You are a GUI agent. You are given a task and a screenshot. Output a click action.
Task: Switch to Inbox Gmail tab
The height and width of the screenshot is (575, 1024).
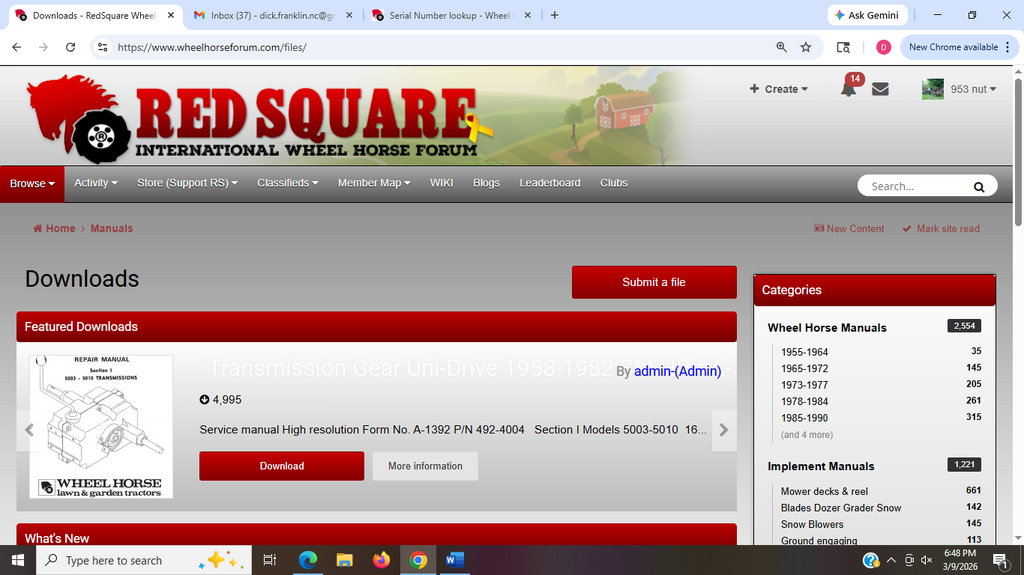tap(273, 15)
